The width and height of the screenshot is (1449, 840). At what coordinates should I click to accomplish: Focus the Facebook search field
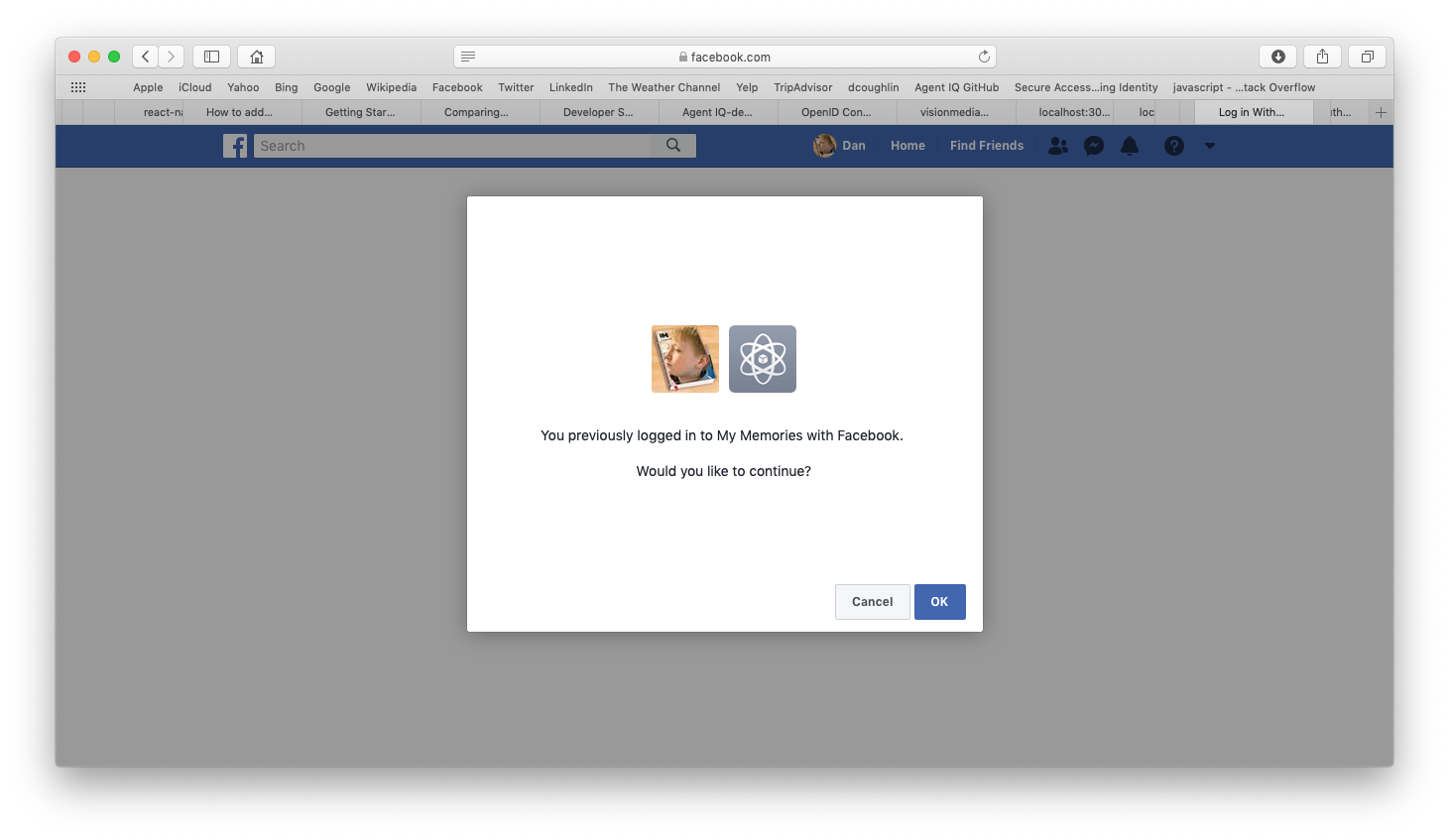pos(453,146)
